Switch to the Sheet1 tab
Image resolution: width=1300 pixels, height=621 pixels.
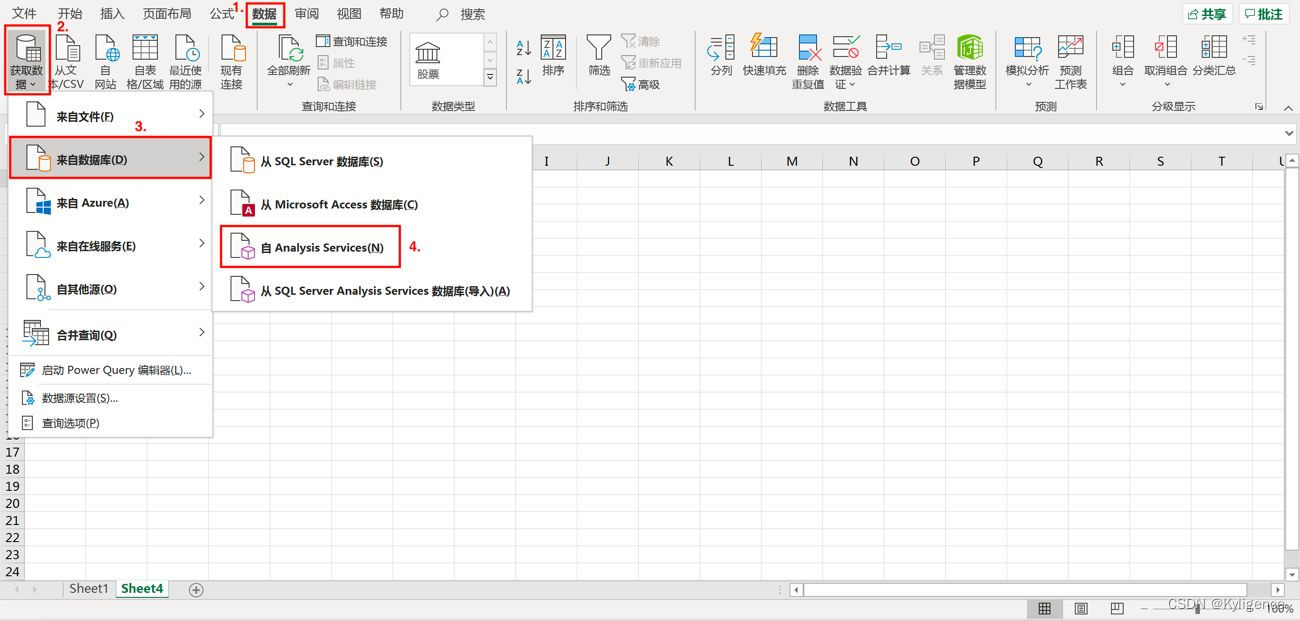pyautogui.click(x=88, y=589)
